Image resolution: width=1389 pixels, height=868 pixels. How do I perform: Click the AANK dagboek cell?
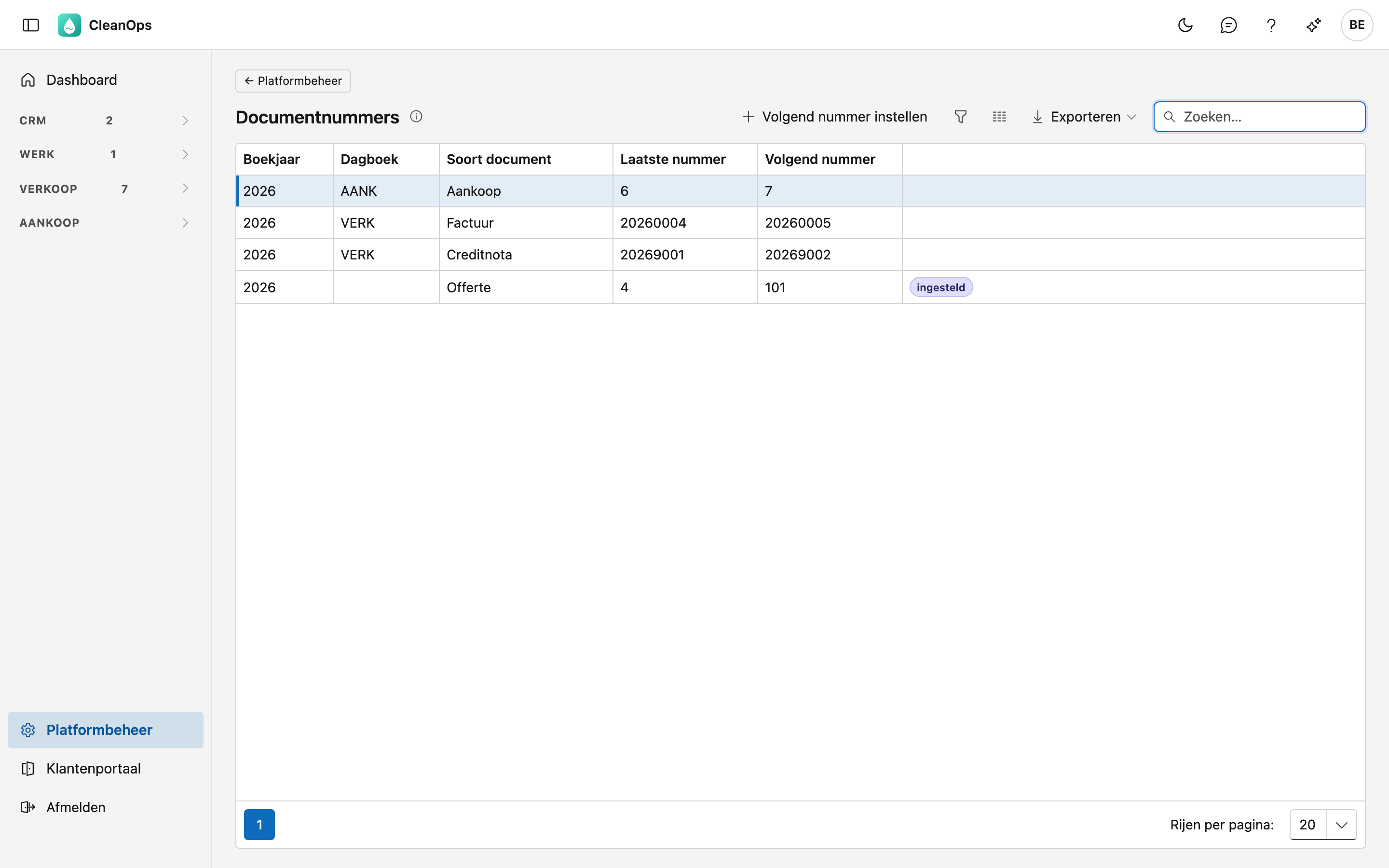pos(386,190)
